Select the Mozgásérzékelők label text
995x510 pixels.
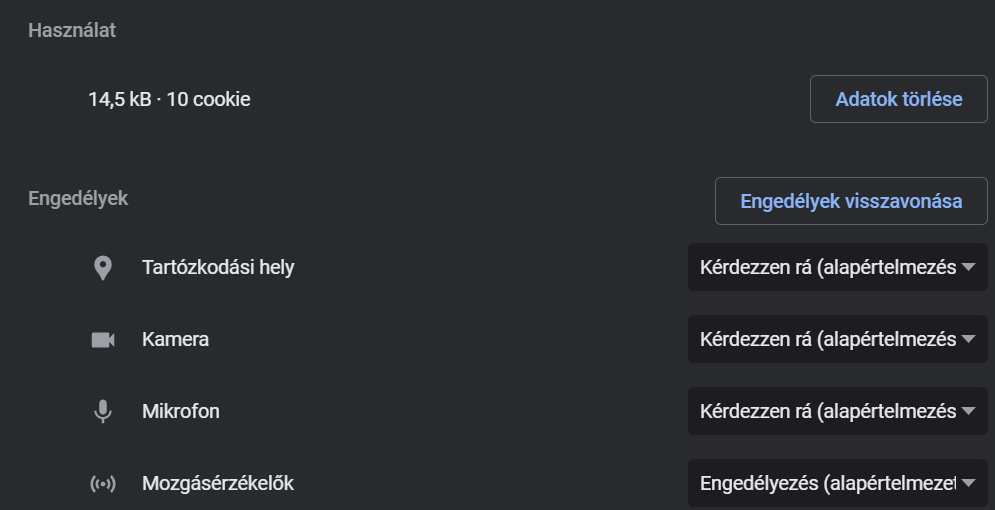(218, 483)
